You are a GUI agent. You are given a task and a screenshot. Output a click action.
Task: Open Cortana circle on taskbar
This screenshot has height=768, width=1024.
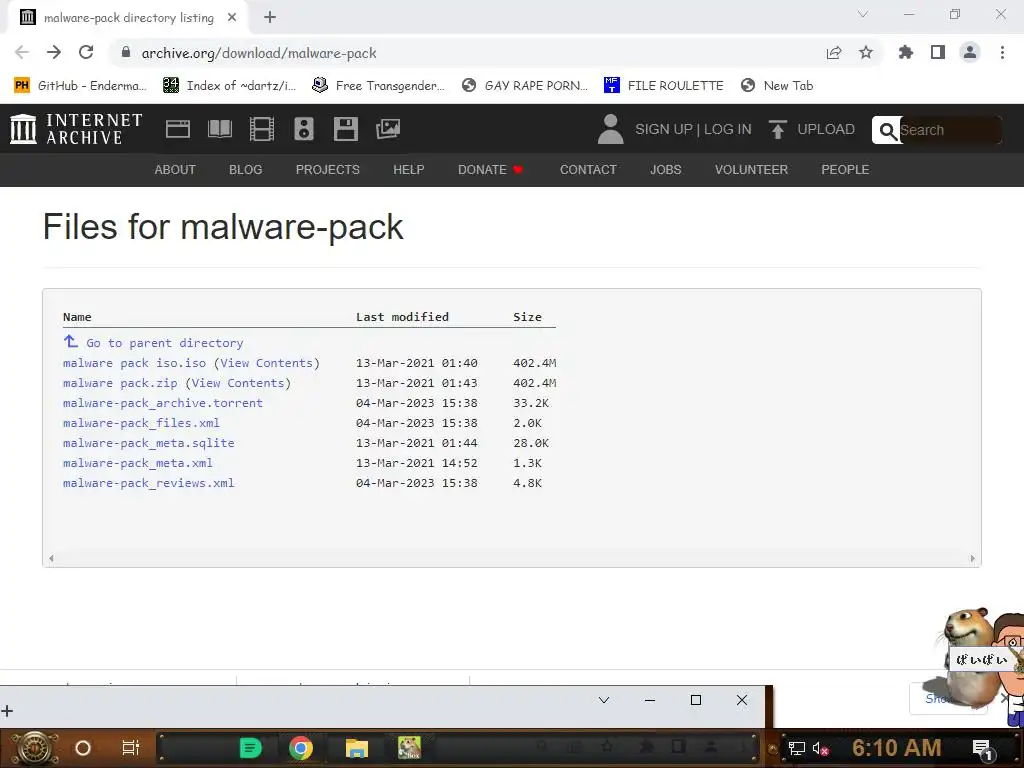83,748
